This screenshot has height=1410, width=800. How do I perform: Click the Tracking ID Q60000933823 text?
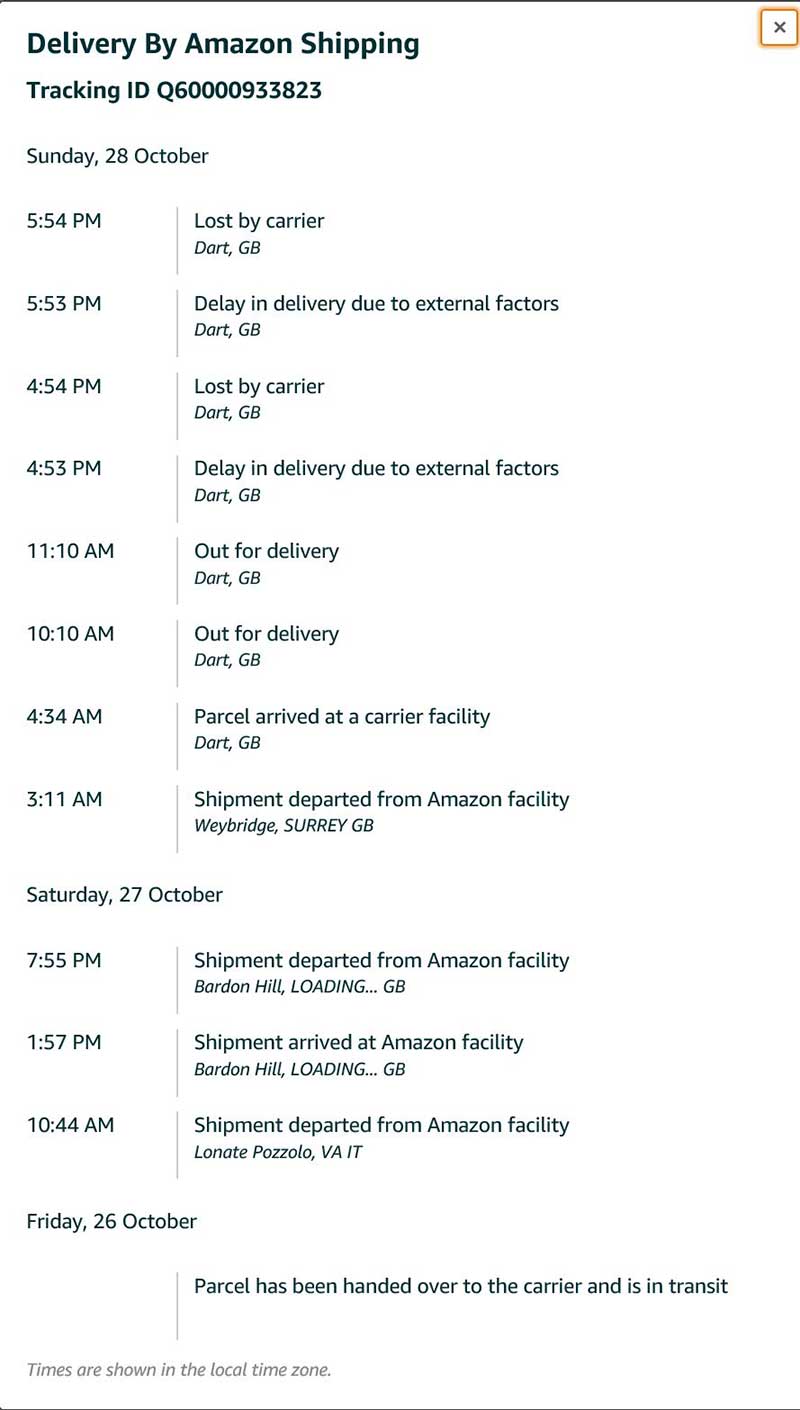[174, 91]
